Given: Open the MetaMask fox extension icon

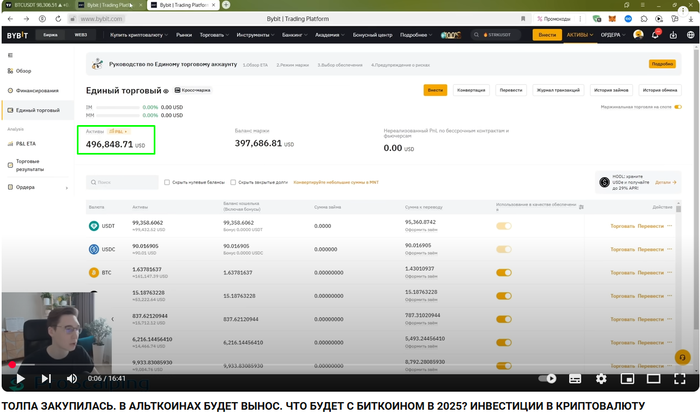Looking at the screenshot, I should pos(612,19).
